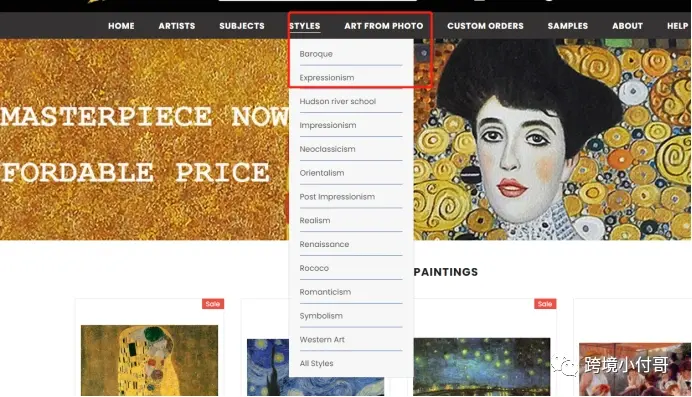Viewport: 692px width, 397px height.
Task: Open ART FROM PHOTO page
Action: [384, 26]
